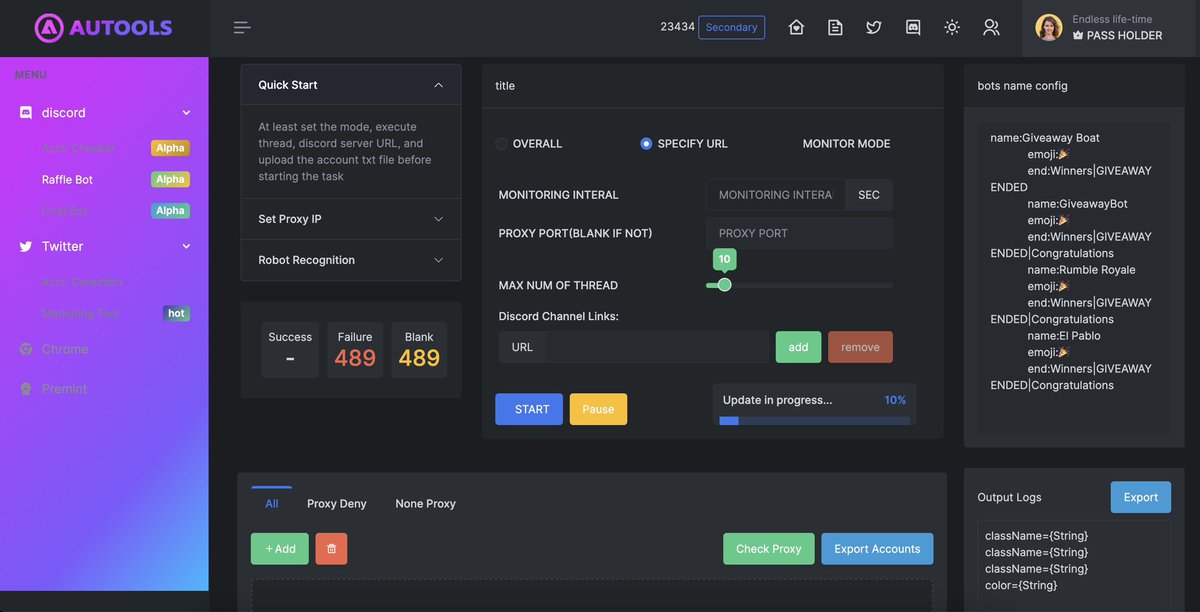Click the Chrome icon in sidebar
The image size is (1200, 612).
coord(26,349)
